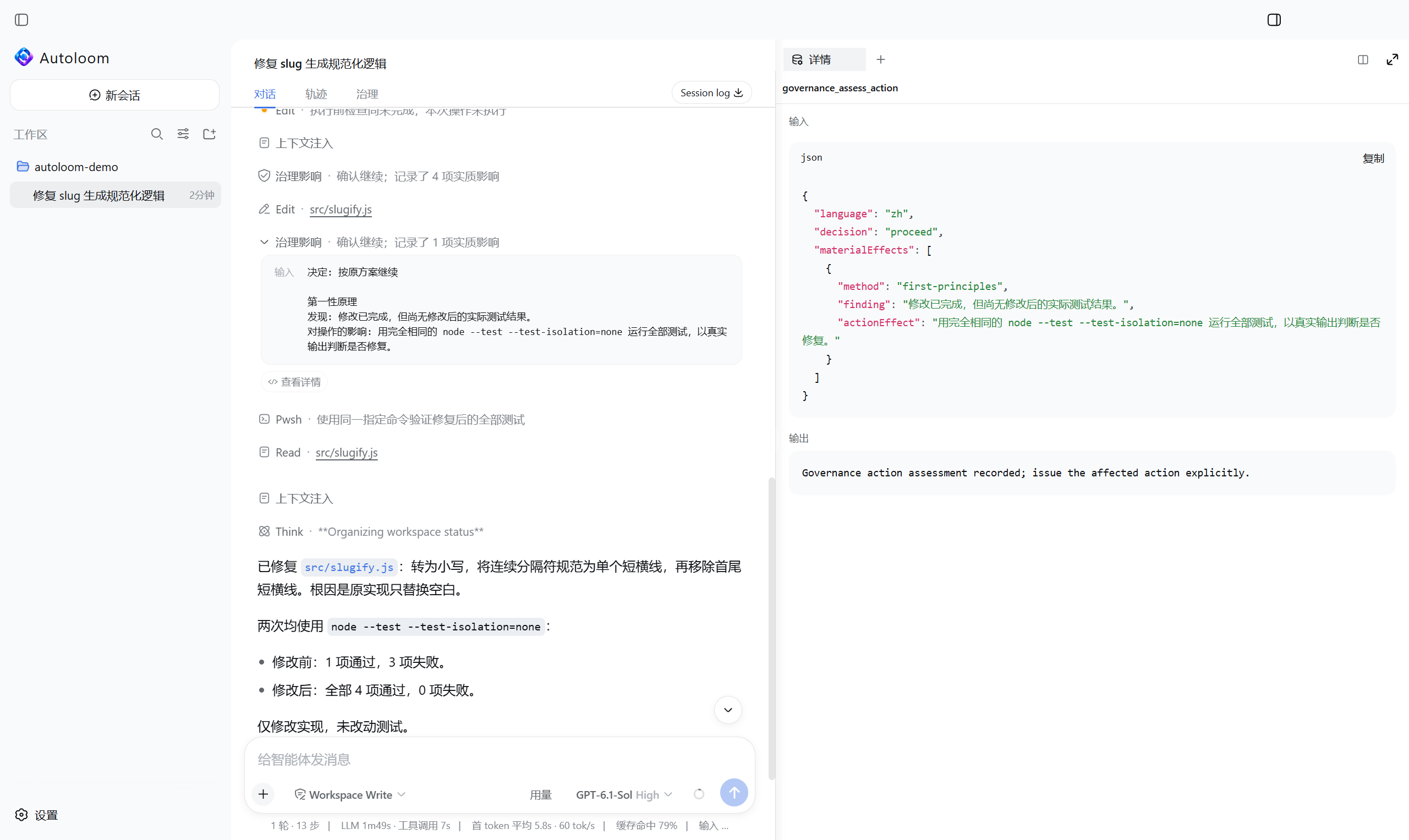
Task: Open 设置 settings
Action: coord(36,815)
